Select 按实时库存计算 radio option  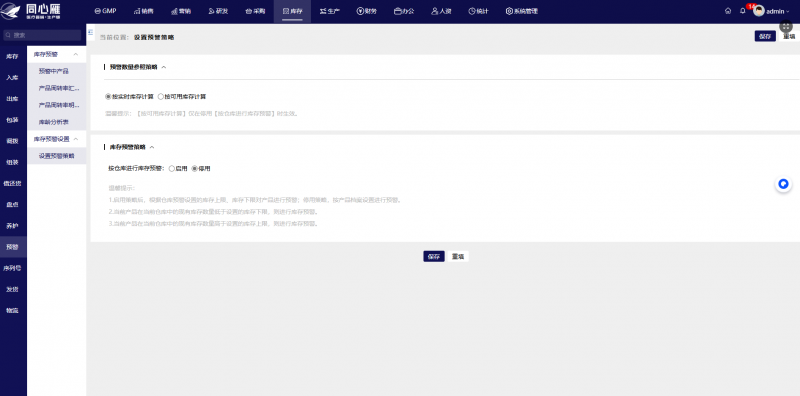129,96
